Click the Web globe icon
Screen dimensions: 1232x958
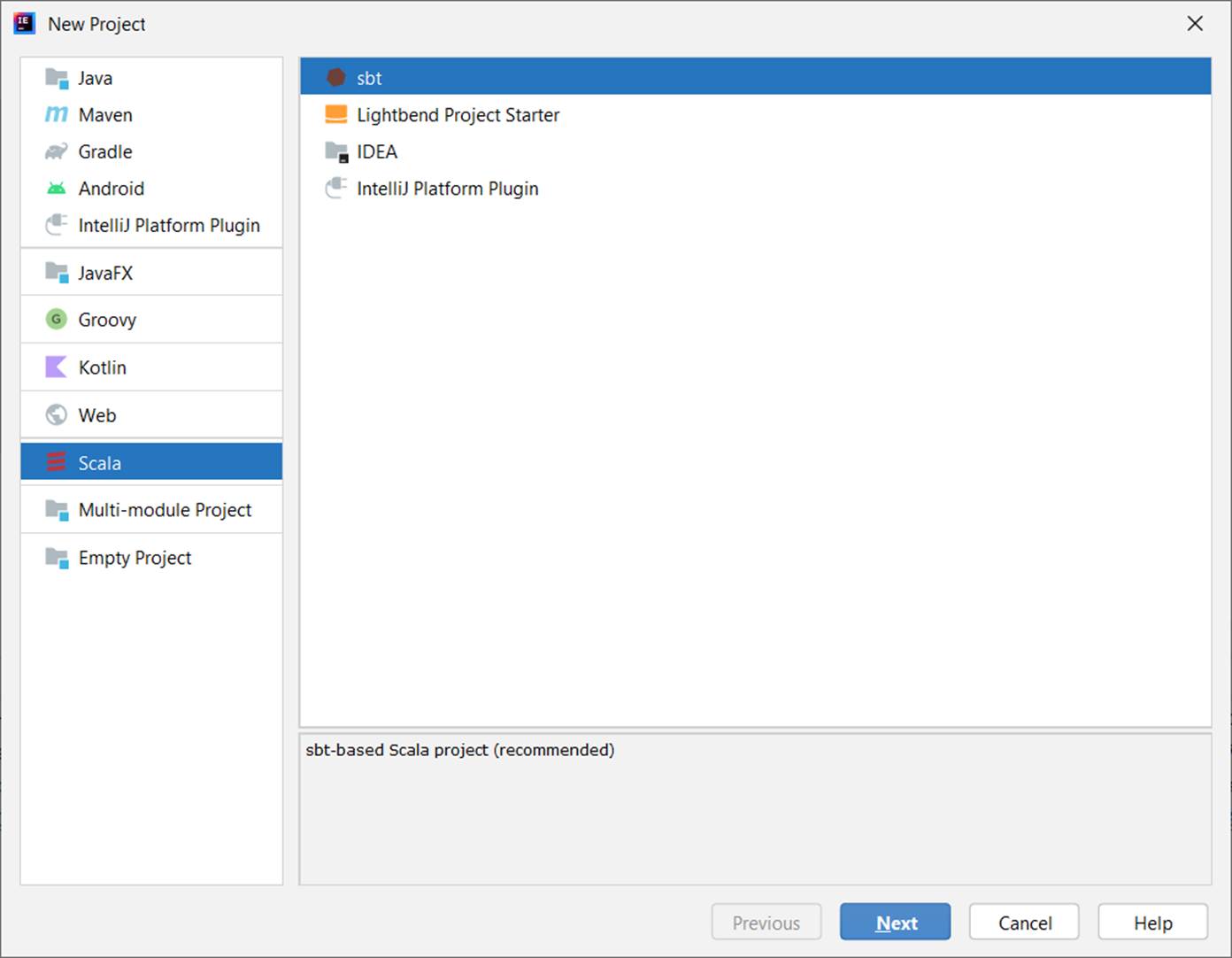tap(55, 414)
